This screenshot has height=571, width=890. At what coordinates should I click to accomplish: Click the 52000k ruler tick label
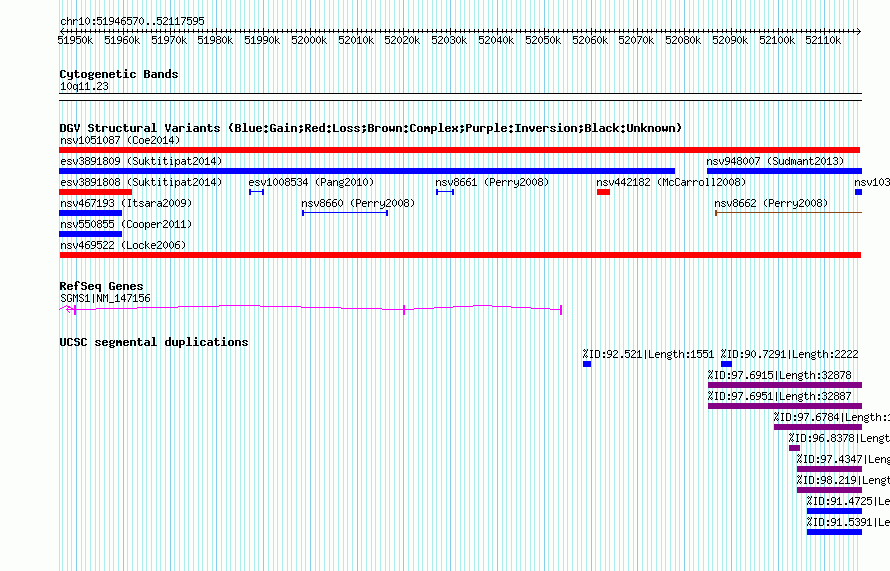(309, 40)
